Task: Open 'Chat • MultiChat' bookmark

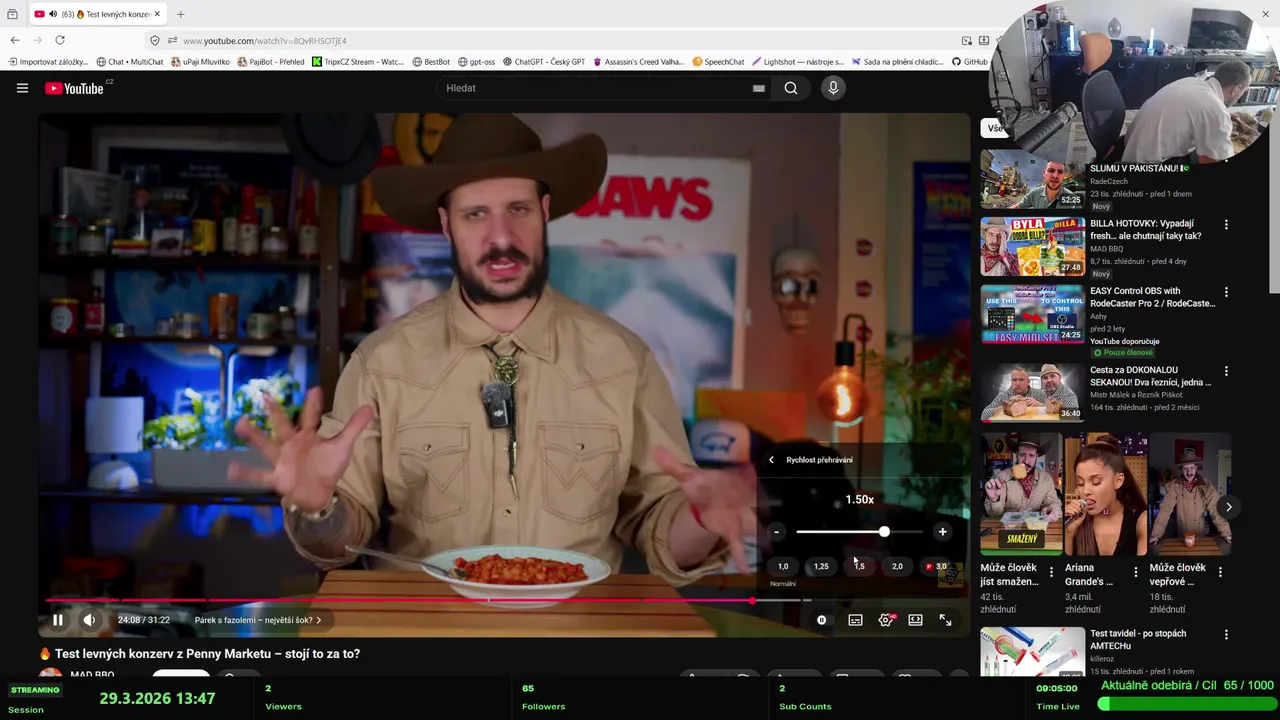Action: pyautogui.click(x=129, y=62)
